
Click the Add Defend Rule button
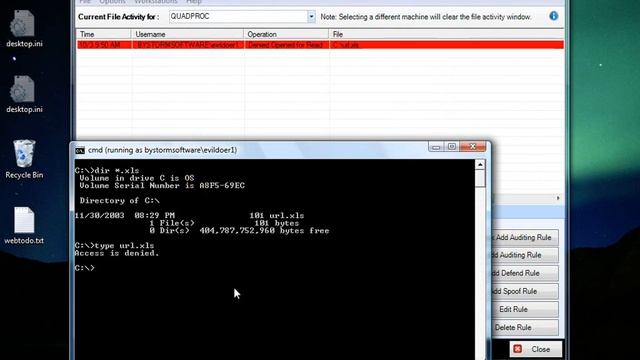[x=524, y=273]
